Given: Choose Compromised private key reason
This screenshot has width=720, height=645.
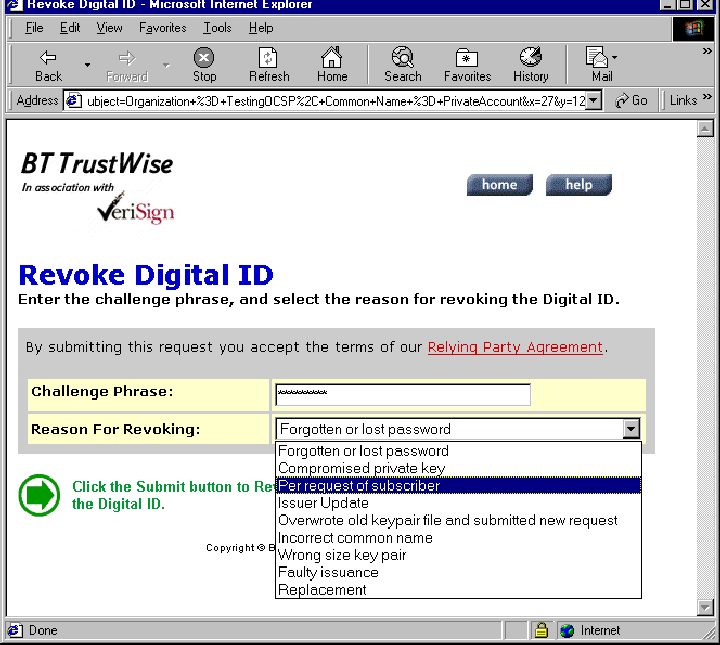Looking at the screenshot, I should (x=458, y=468).
